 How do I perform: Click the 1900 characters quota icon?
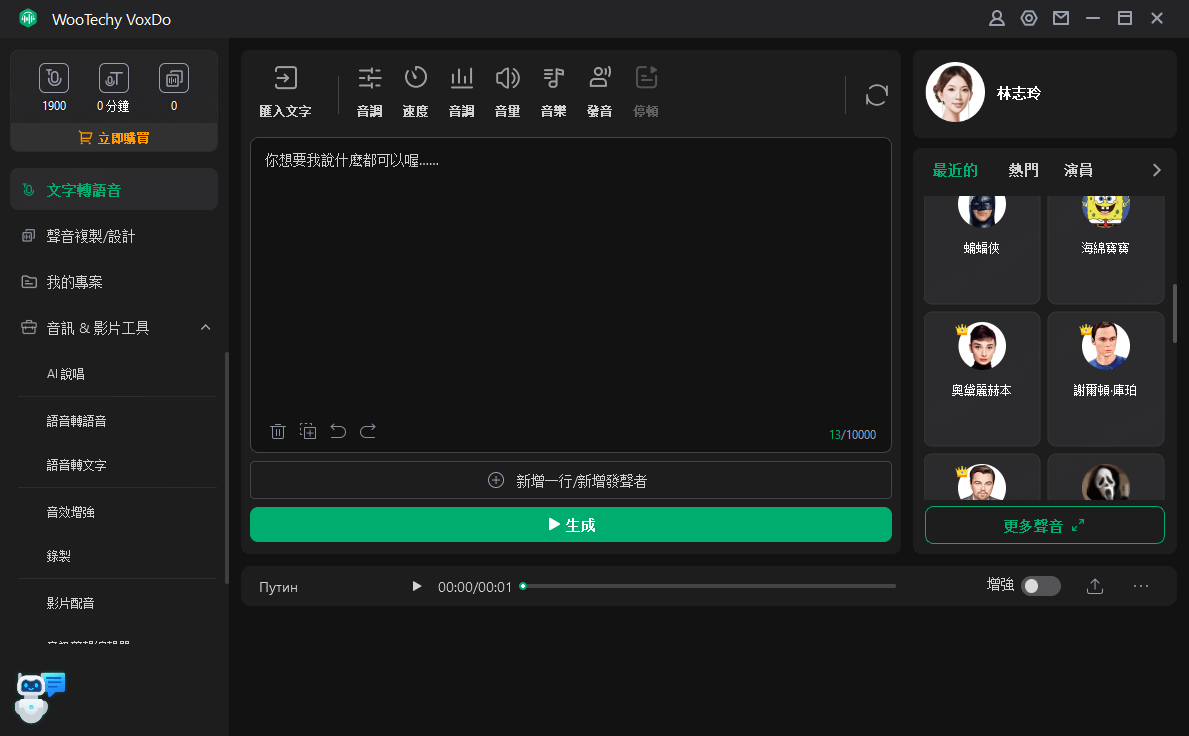54,78
